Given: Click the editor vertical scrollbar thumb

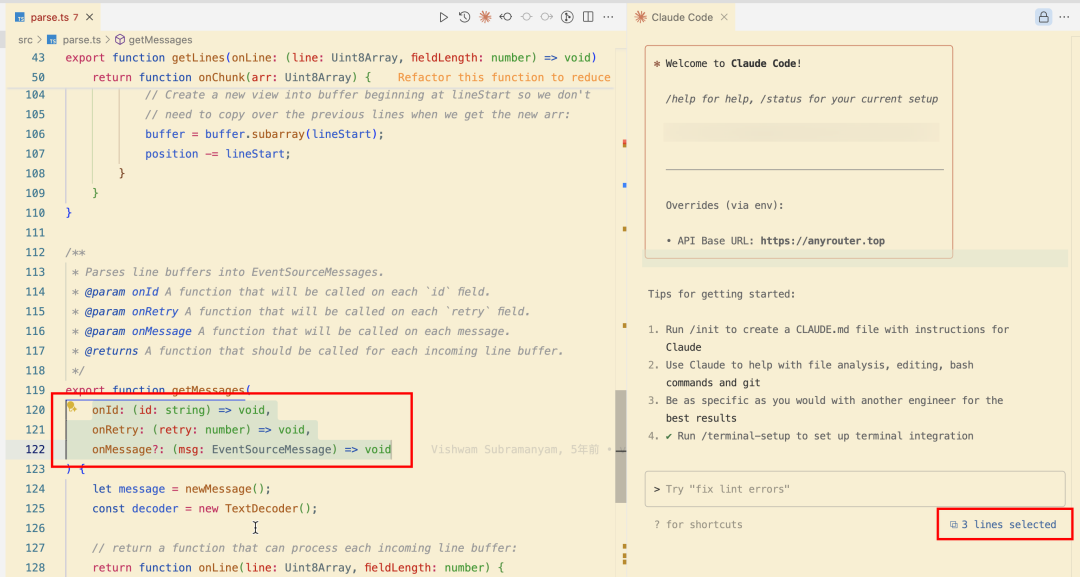Looking at the screenshot, I should pos(621,446).
